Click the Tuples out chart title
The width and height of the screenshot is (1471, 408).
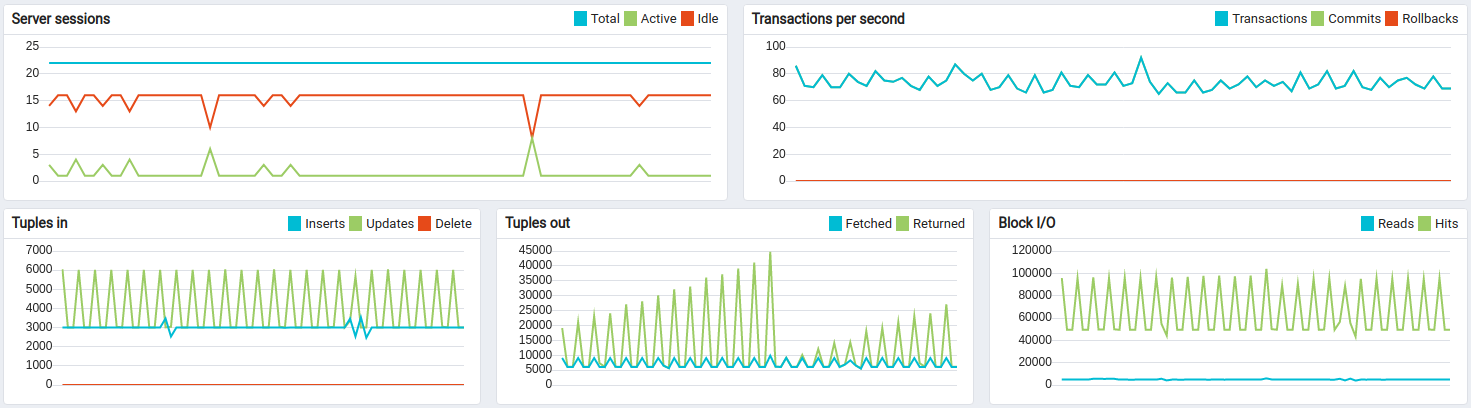[x=538, y=223]
